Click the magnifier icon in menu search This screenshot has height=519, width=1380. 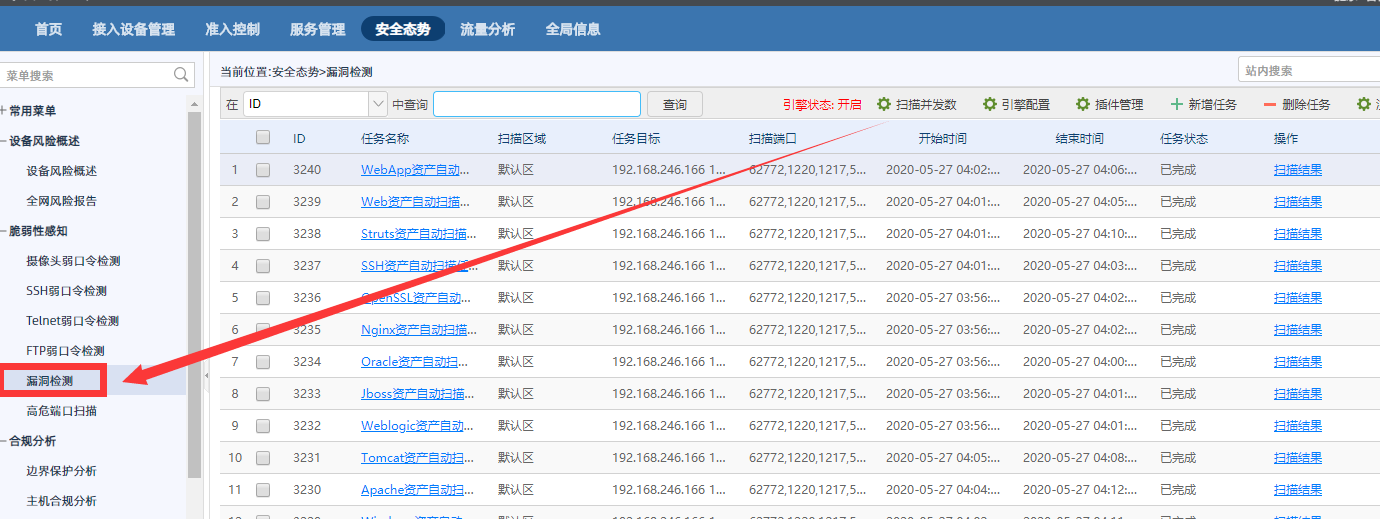coord(181,75)
